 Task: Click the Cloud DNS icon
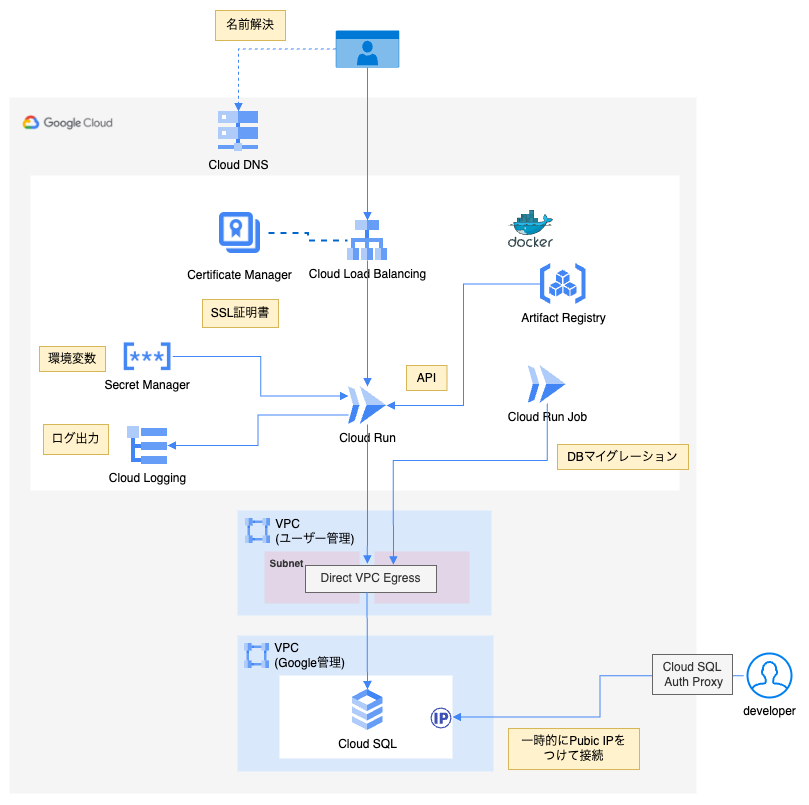(237, 127)
